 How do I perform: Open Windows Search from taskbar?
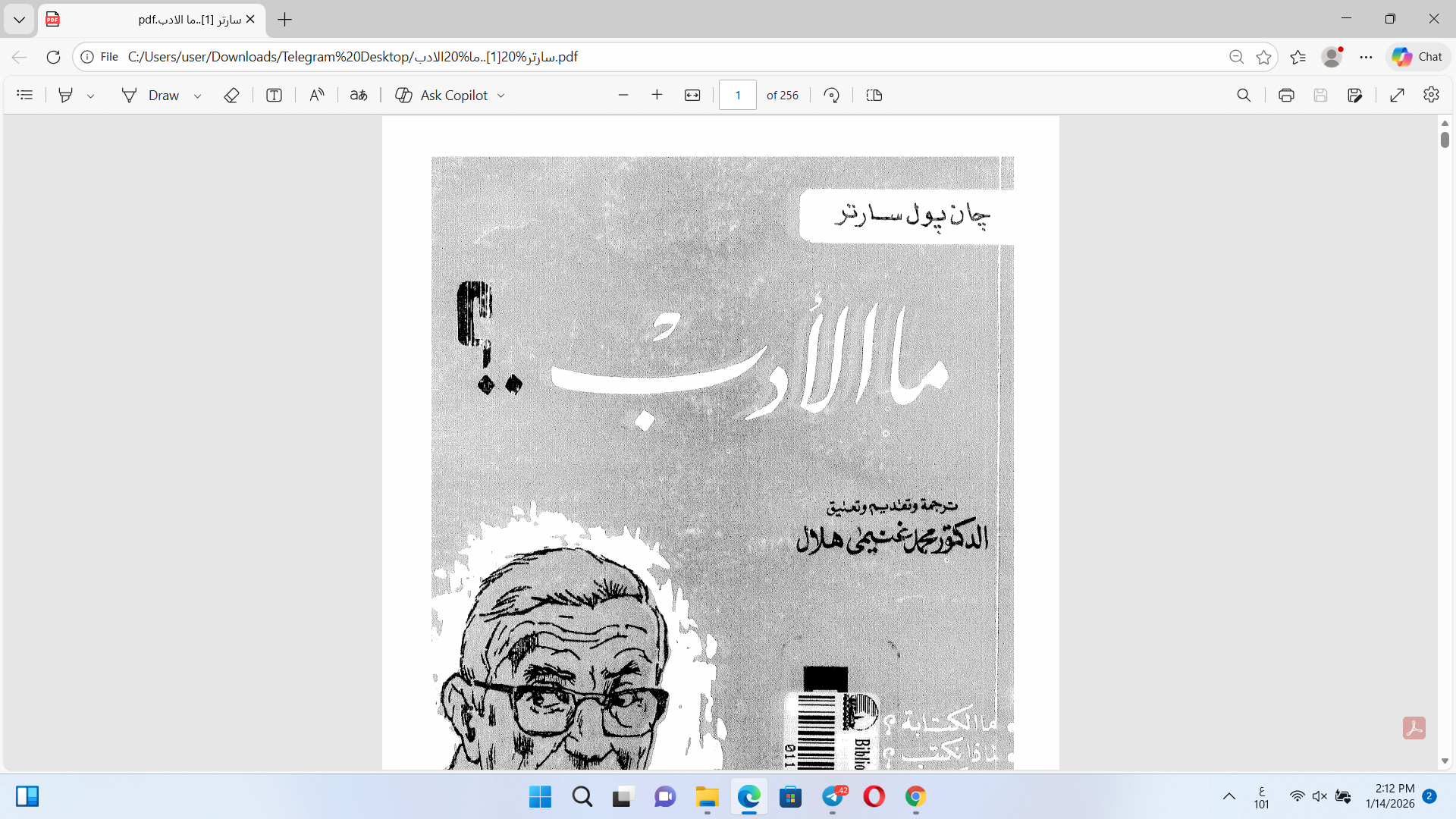coord(582,796)
